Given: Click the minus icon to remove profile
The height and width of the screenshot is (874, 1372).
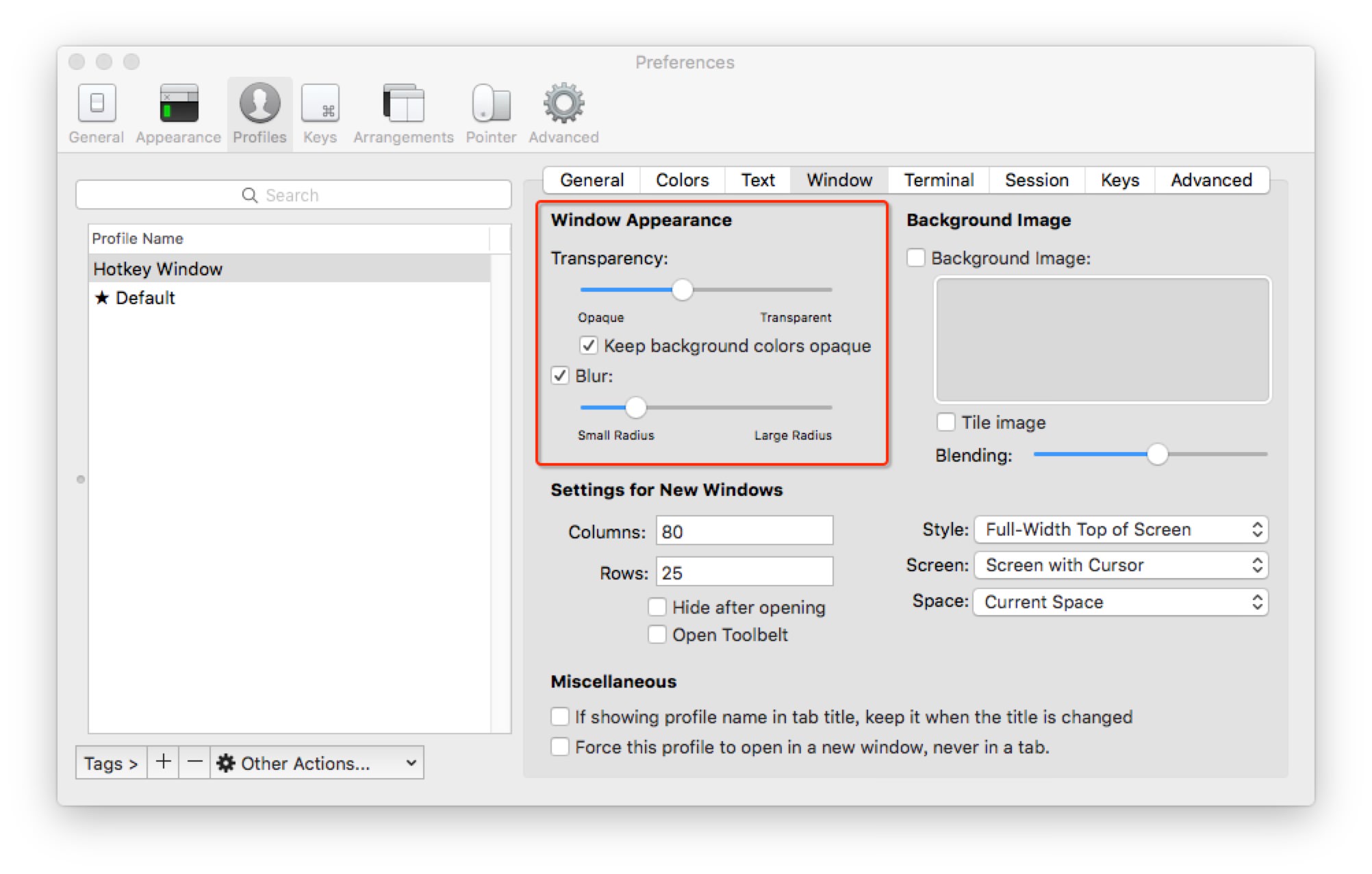Looking at the screenshot, I should pyautogui.click(x=195, y=762).
